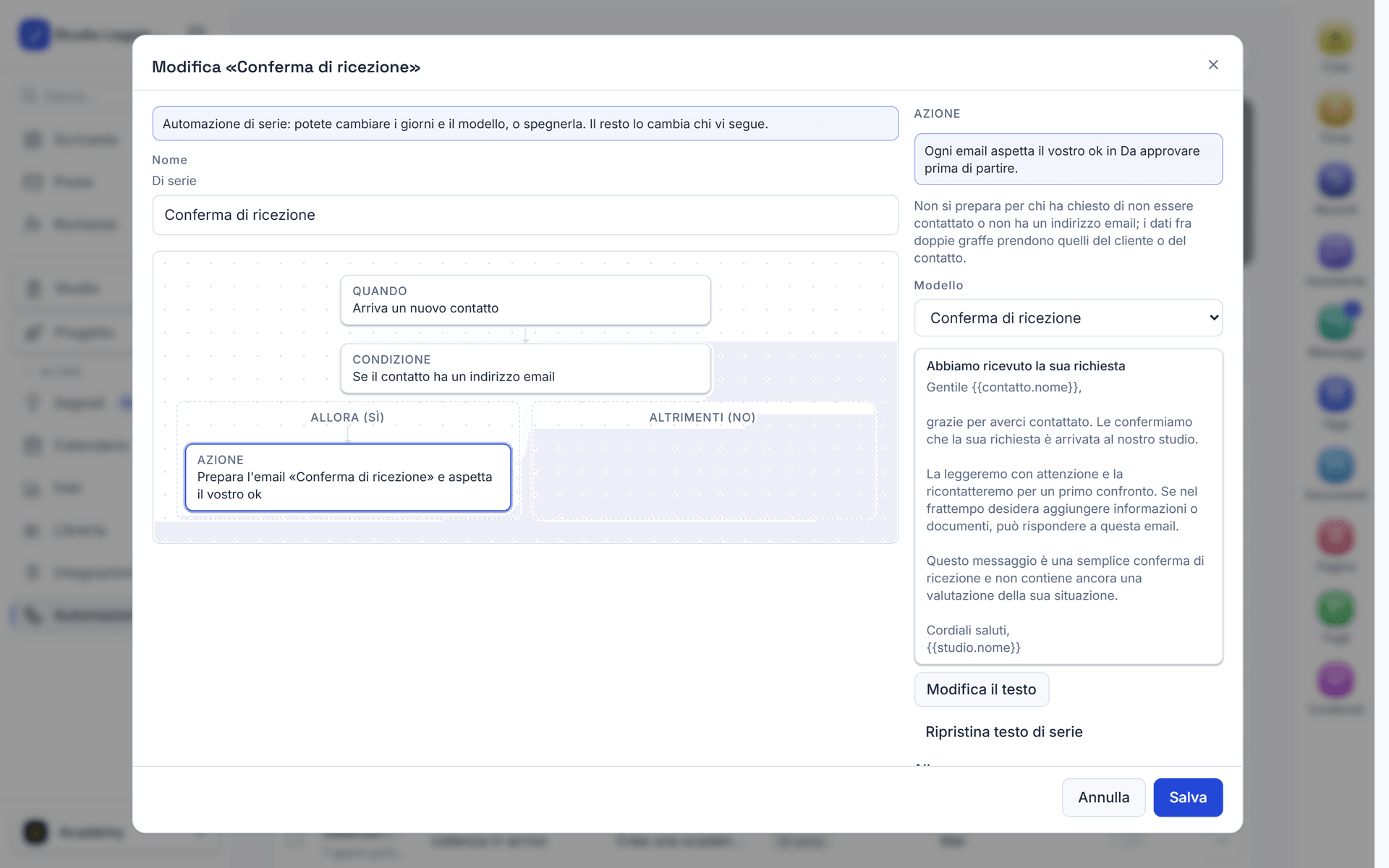Click the 'Ogni email aspetta il vostro ok' notice
The width and height of the screenshot is (1389, 868).
1068,159
